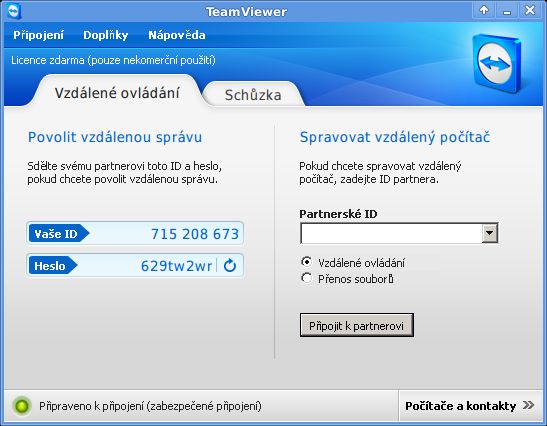The width and height of the screenshot is (547, 426).
Task: Open the Nápověda menu
Action: pyautogui.click(x=177, y=35)
